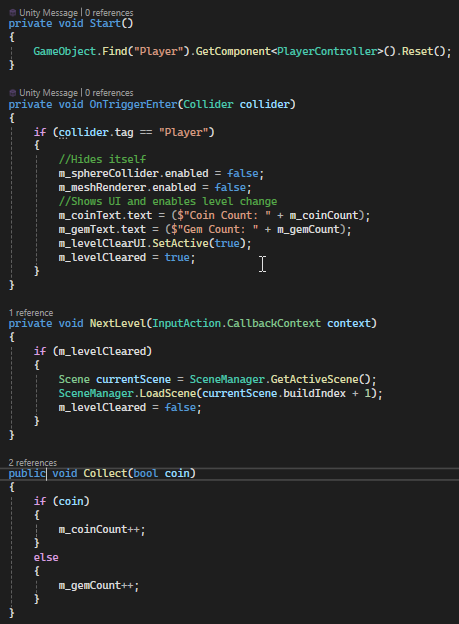Click the 'Unity Message' label above OnTriggerEnter
The height and width of the screenshot is (624, 459).
(49, 93)
